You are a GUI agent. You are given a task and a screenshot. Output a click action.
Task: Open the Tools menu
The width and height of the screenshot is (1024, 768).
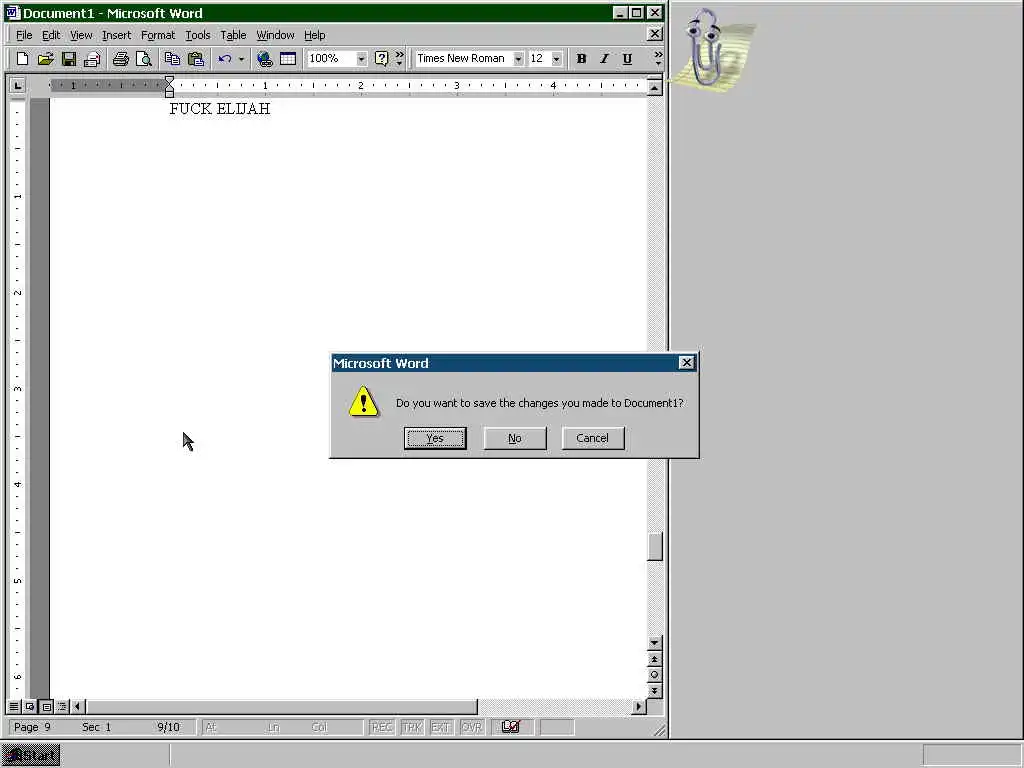coord(198,35)
